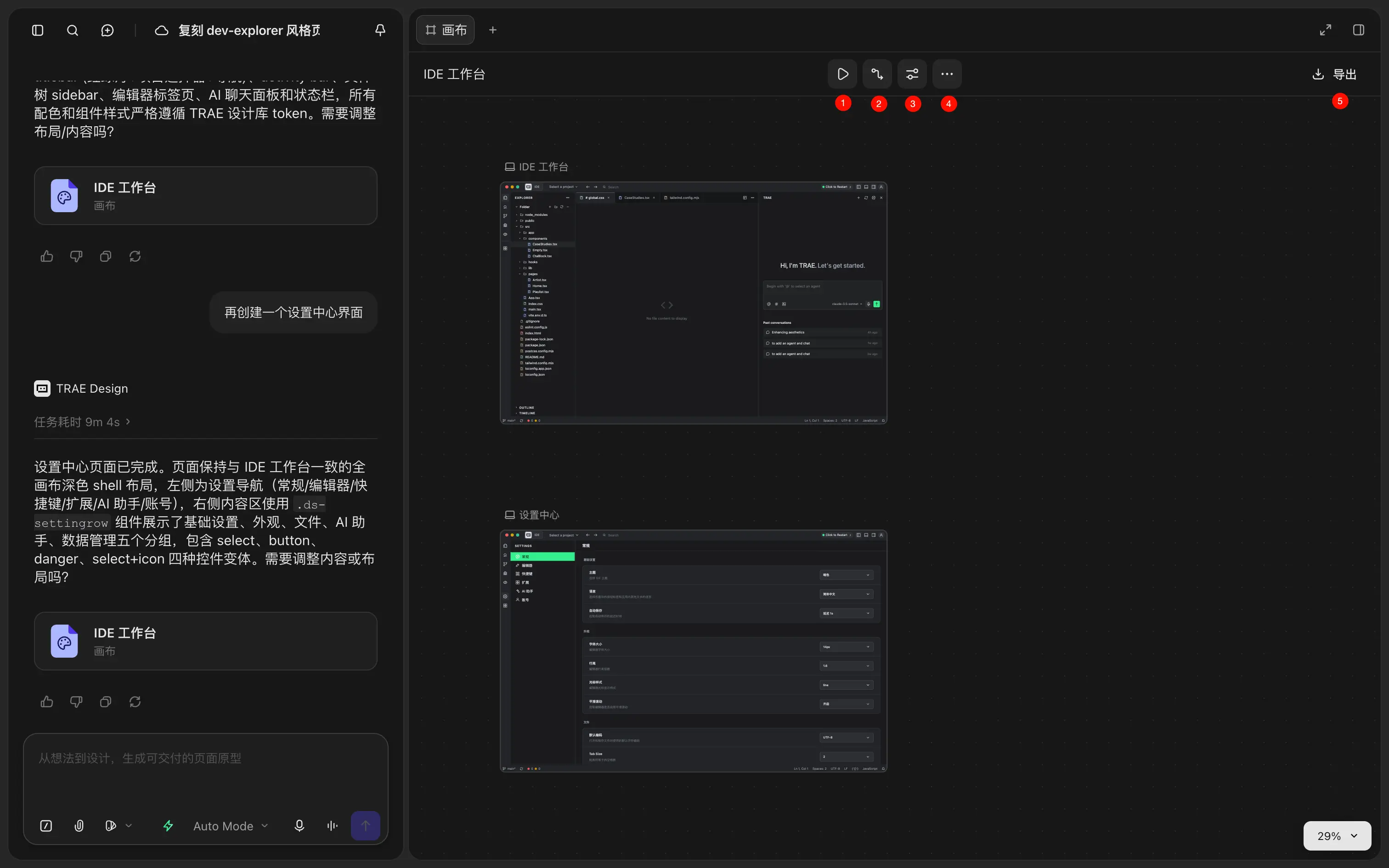Image resolution: width=1389 pixels, height=868 pixels.
Task: Click the connector flow icon in the canvas toolbar
Action: click(x=877, y=74)
